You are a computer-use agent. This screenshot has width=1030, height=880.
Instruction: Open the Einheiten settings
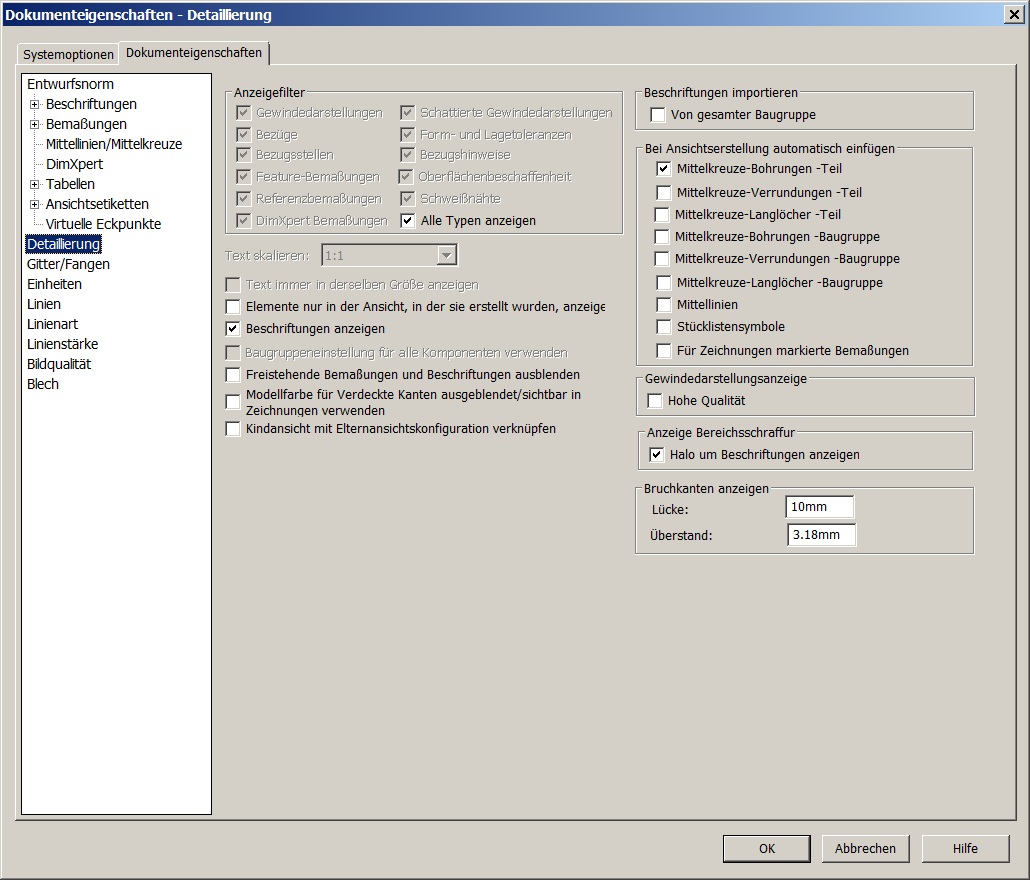(x=55, y=284)
